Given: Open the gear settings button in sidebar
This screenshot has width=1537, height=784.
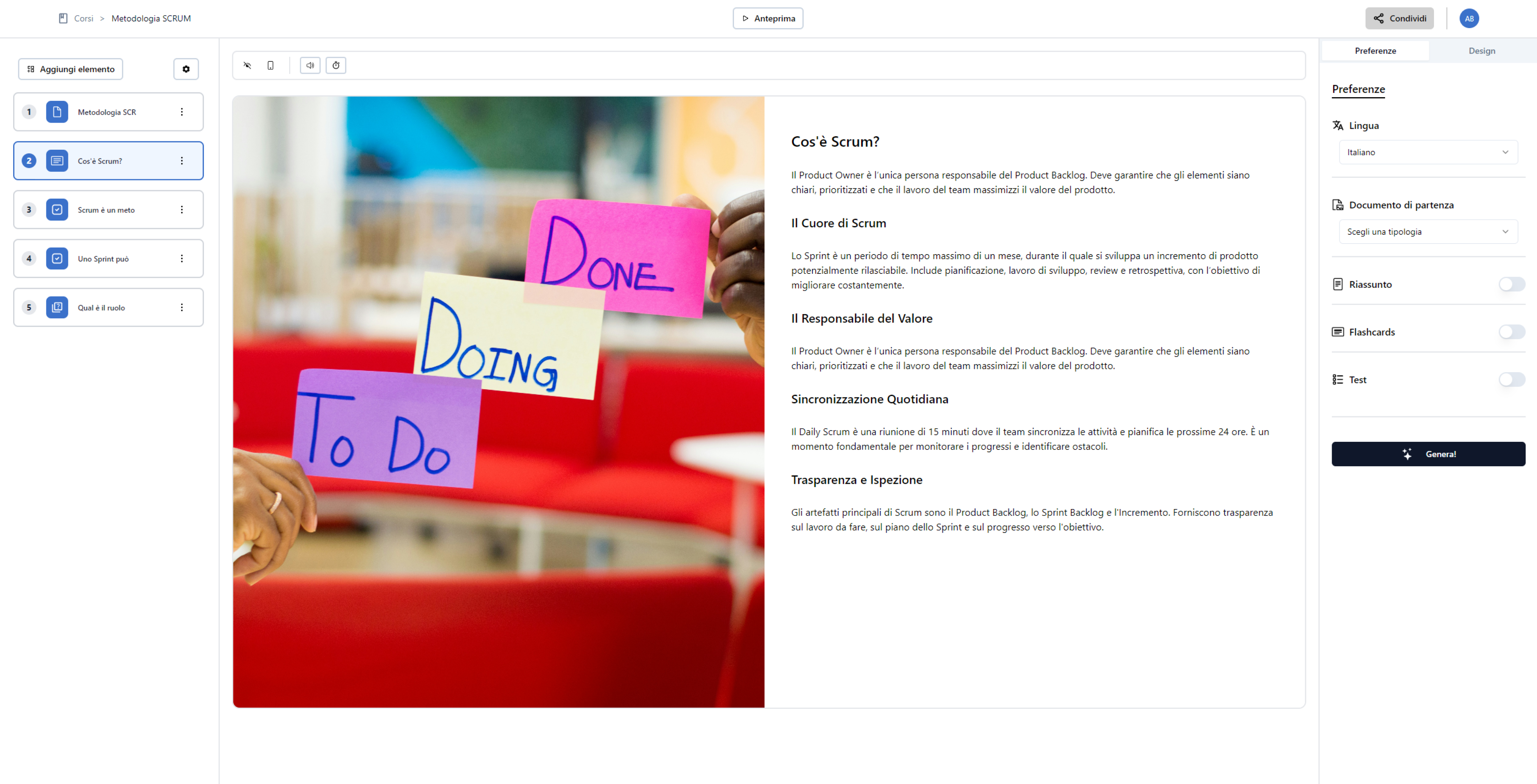Looking at the screenshot, I should click(x=186, y=69).
